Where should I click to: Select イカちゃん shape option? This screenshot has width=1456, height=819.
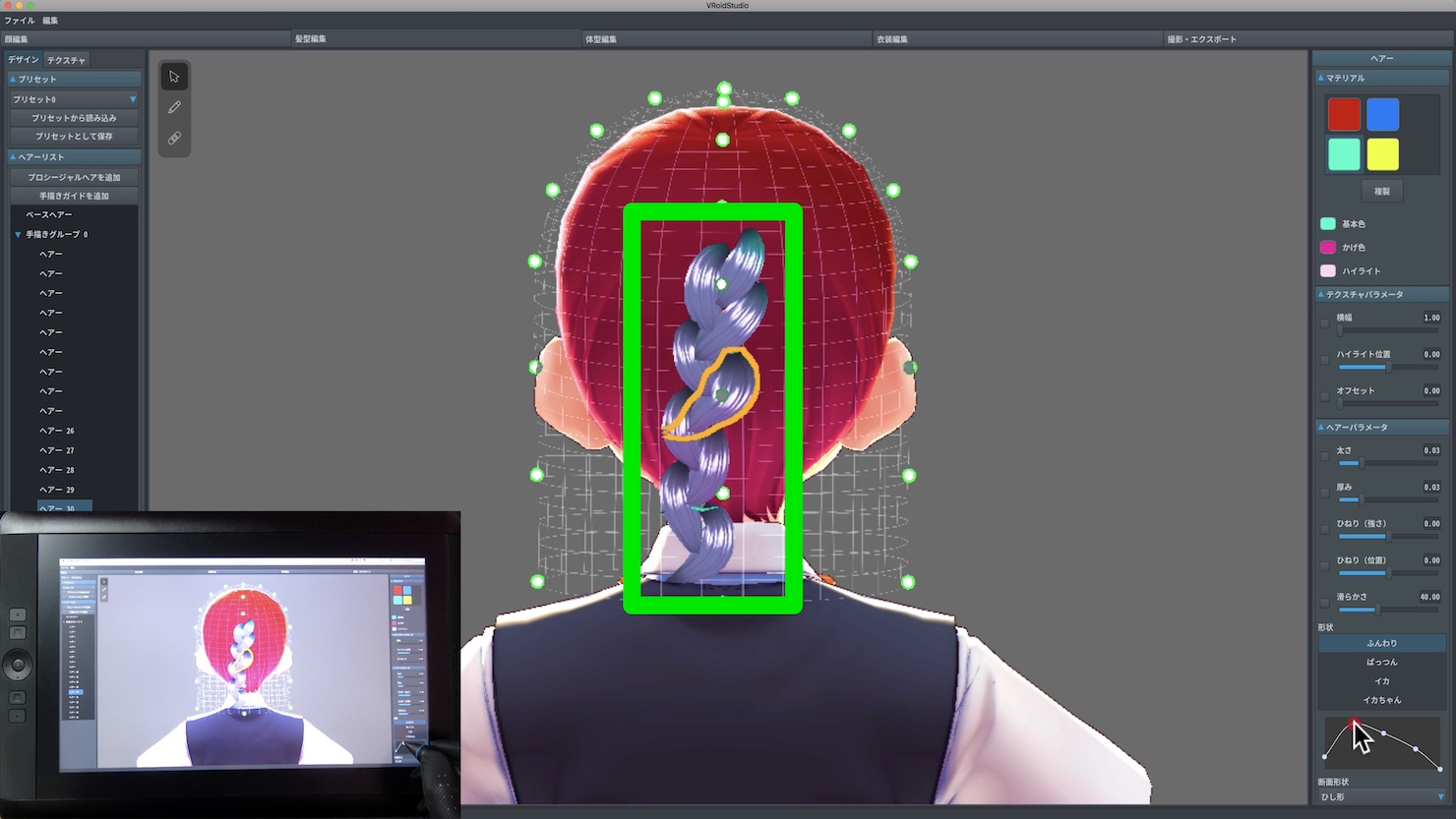coord(1382,700)
